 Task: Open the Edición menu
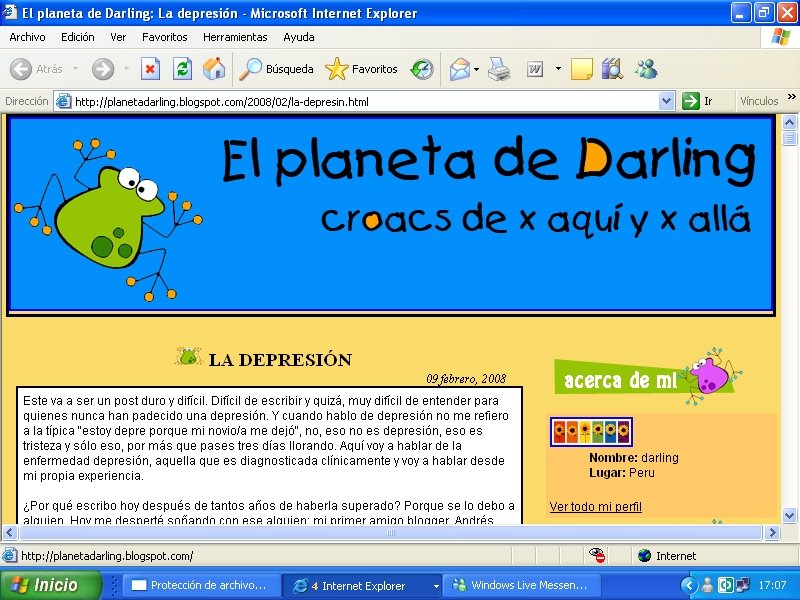[x=78, y=37]
